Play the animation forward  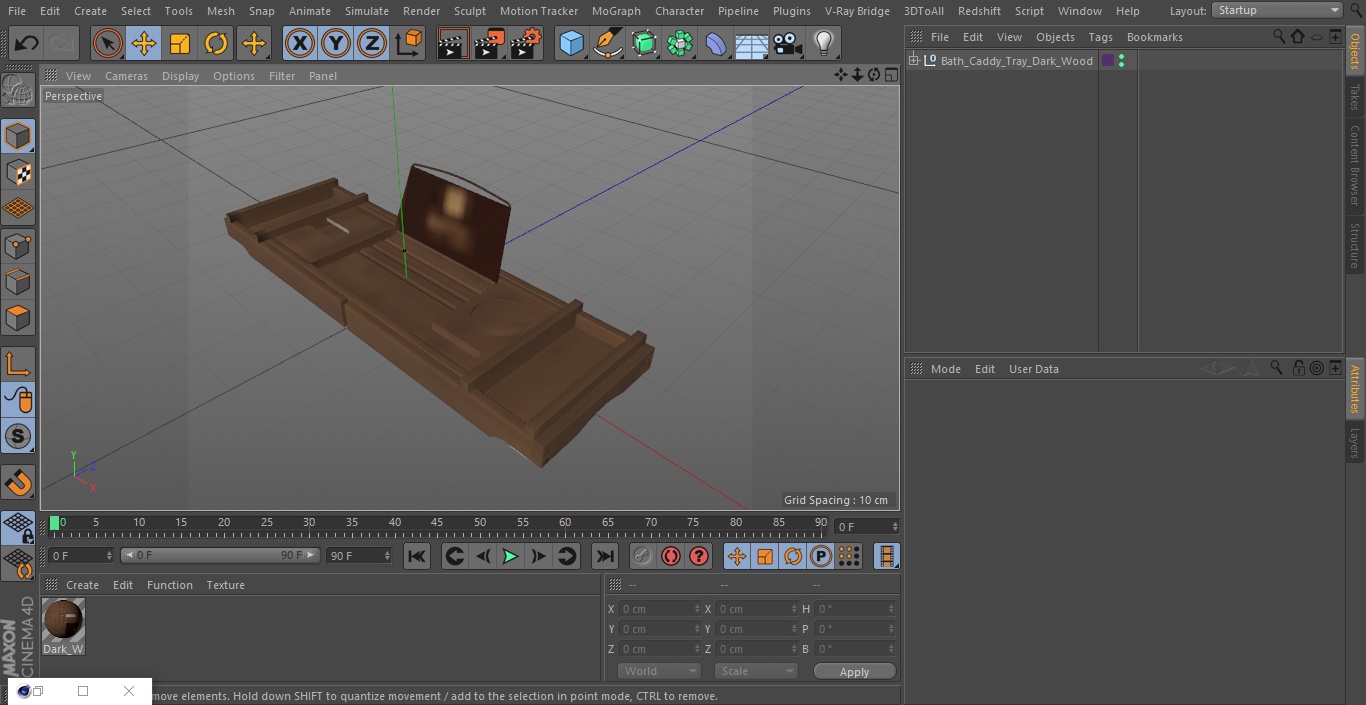pyautogui.click(x=510, y=556)
